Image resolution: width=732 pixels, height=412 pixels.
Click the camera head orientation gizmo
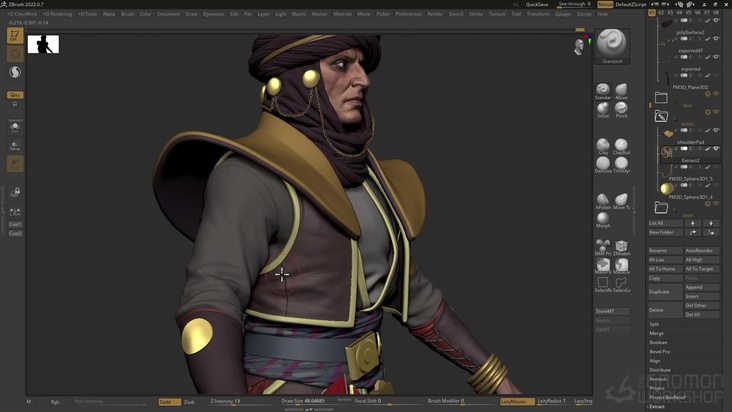click(579, 46)
